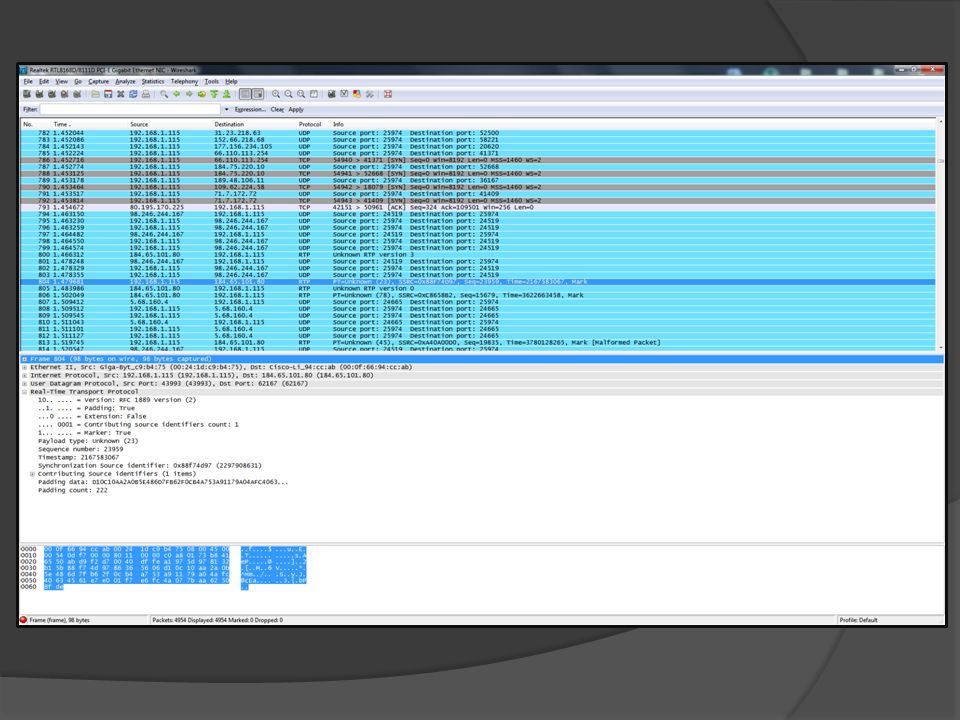Screen dimensions: 960x720
Task: Collapse the Real-Time Transport Protocol node
Action: (x=24, y=392)
